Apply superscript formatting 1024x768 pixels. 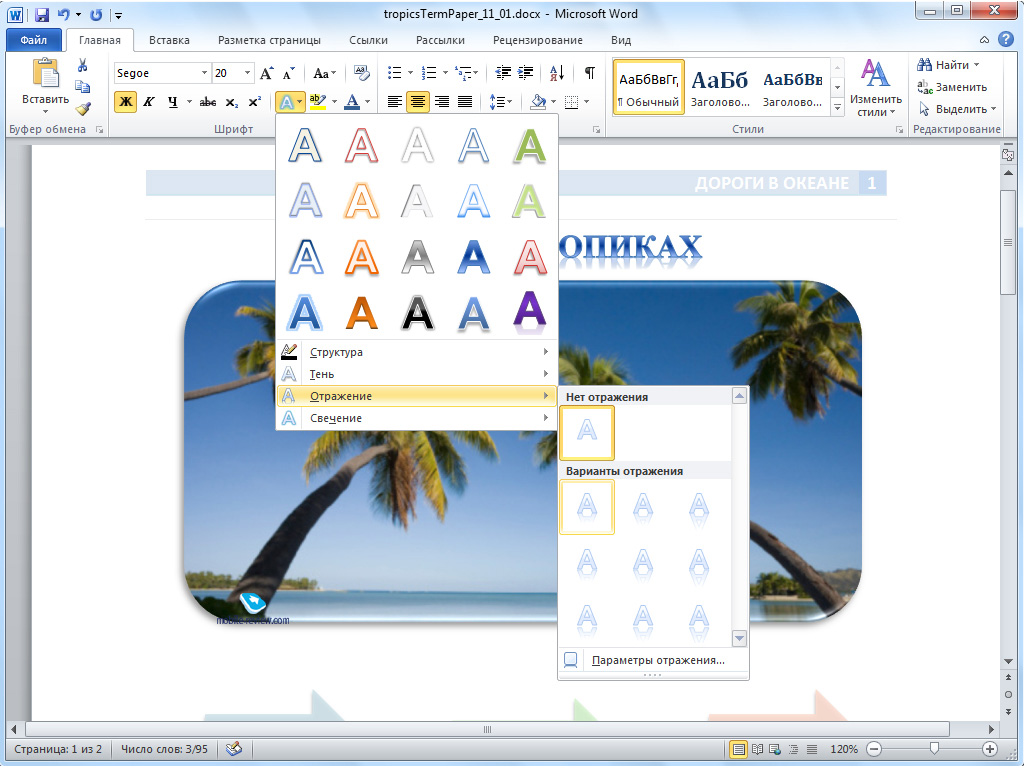coord(255,102)
